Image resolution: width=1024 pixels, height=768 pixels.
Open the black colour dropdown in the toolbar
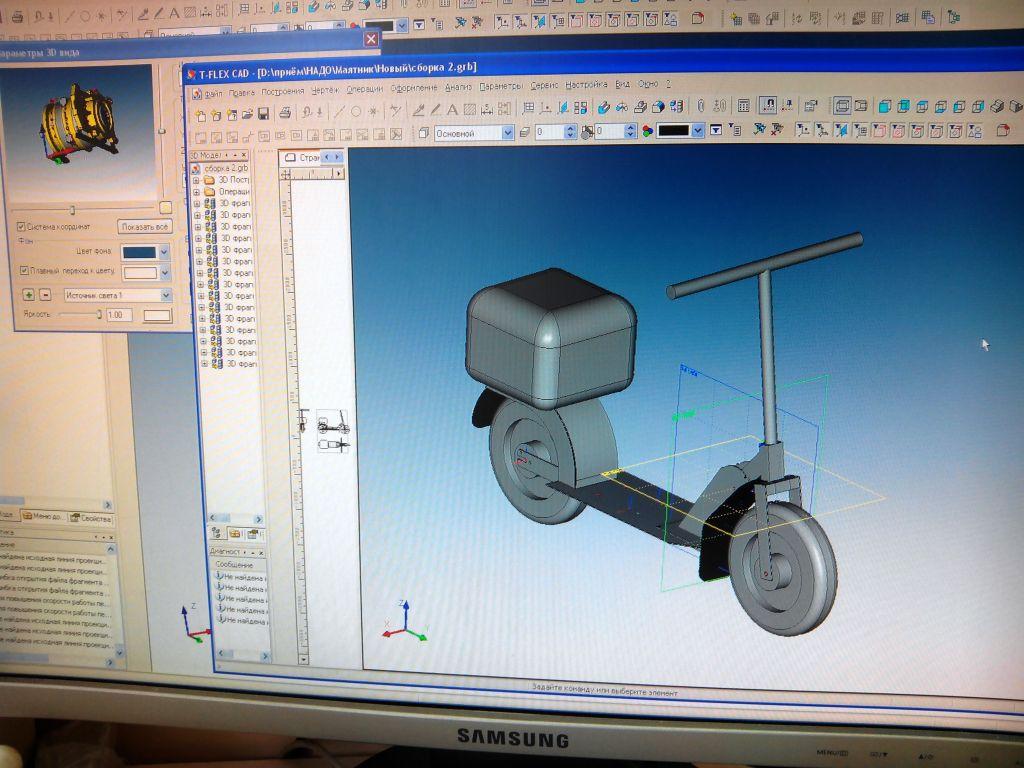697,131
